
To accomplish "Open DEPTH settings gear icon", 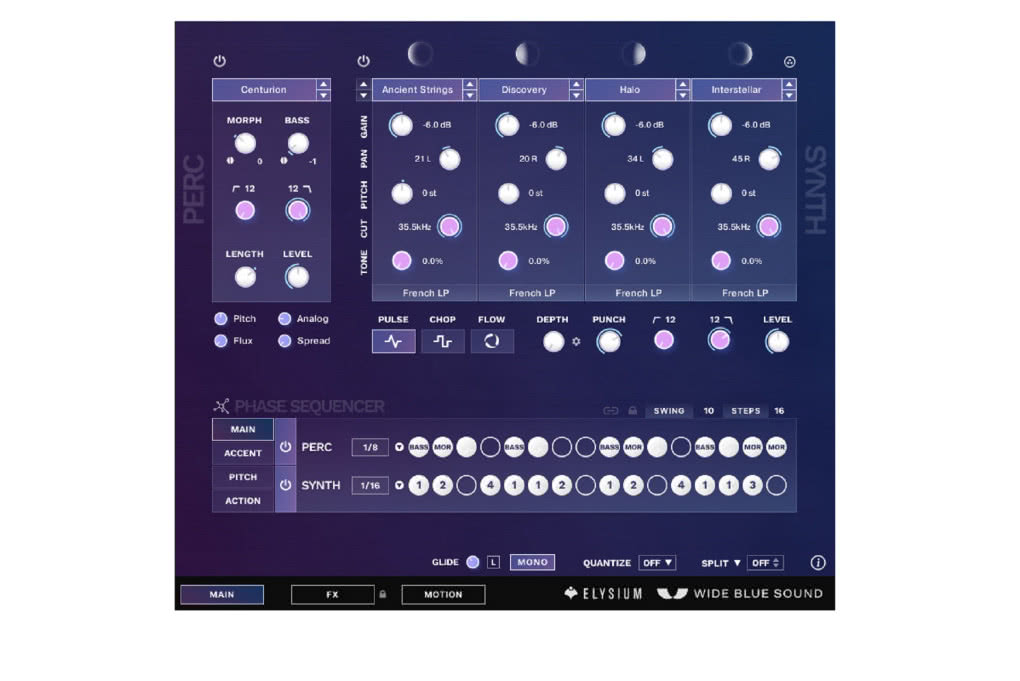I will click(x=576, y=341).
